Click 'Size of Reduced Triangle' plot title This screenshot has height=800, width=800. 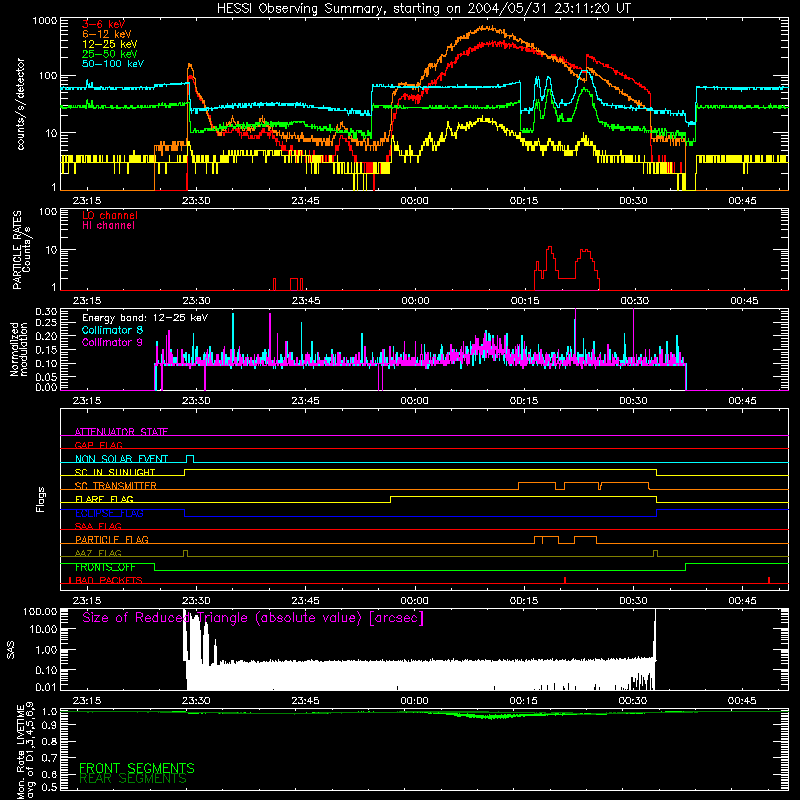click(x=253, y=618)
